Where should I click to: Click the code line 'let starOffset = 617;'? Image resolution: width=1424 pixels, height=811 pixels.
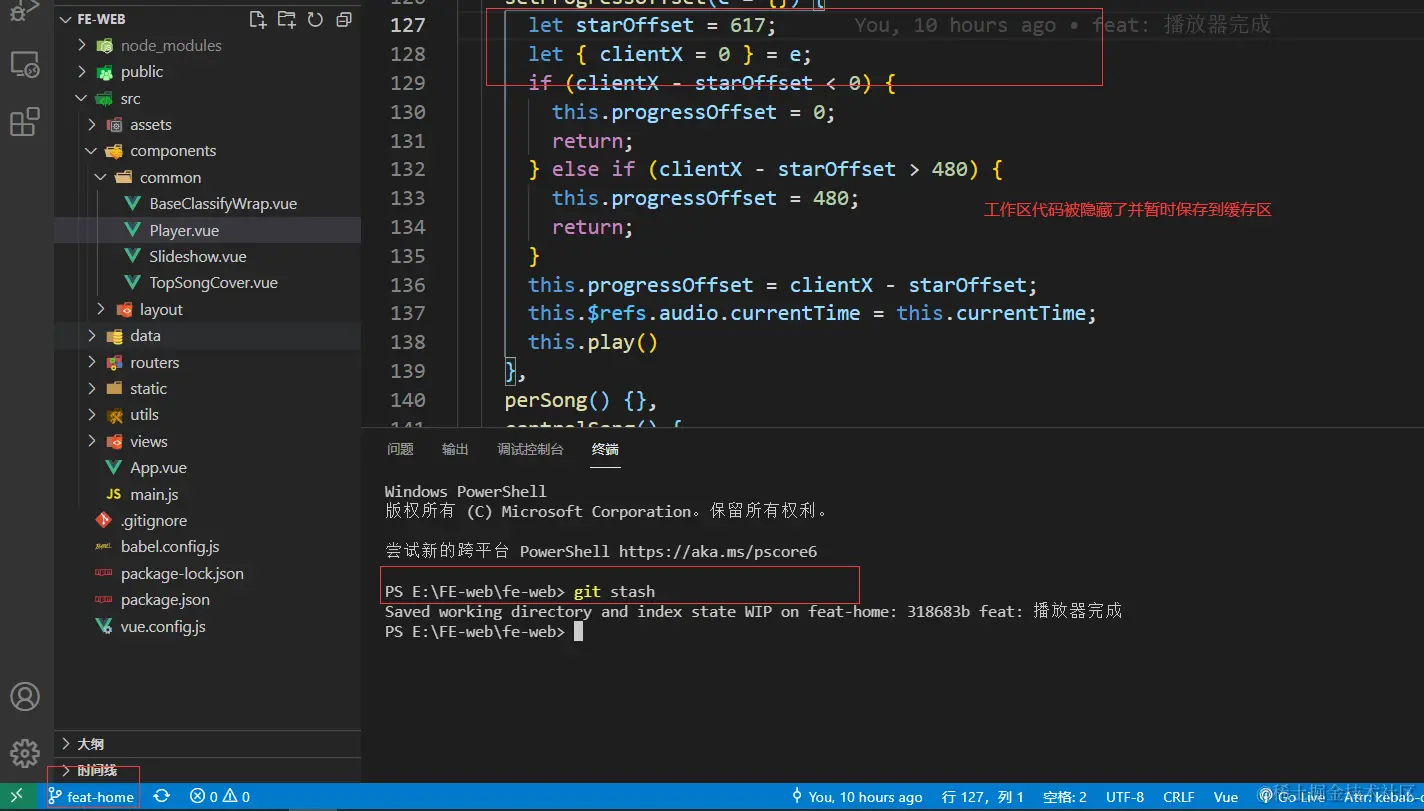pyautogui.click(x=652, y=25)
